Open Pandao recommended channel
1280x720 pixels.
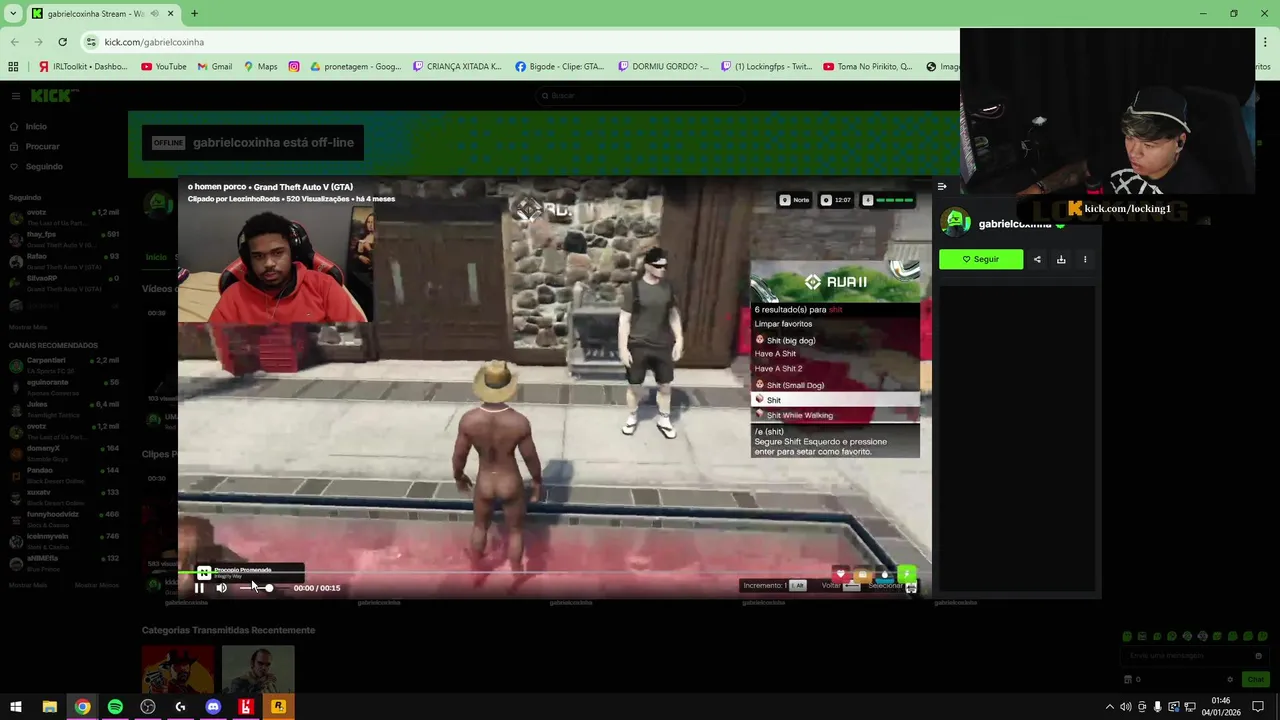64,475
